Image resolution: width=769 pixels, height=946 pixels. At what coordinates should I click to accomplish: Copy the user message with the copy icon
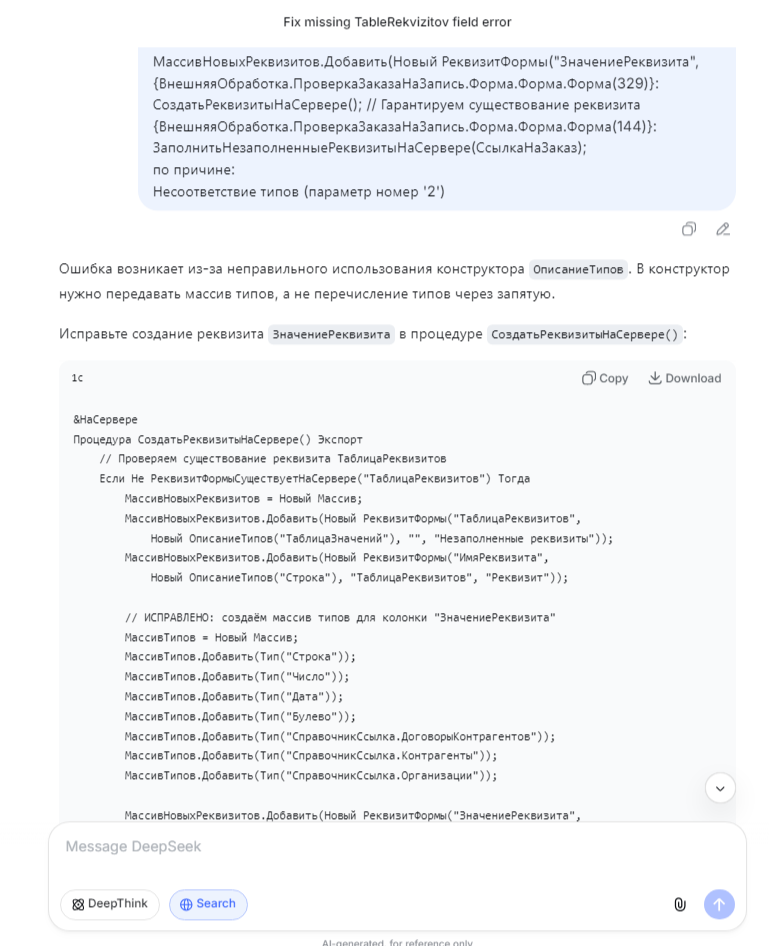coord(689,229)
